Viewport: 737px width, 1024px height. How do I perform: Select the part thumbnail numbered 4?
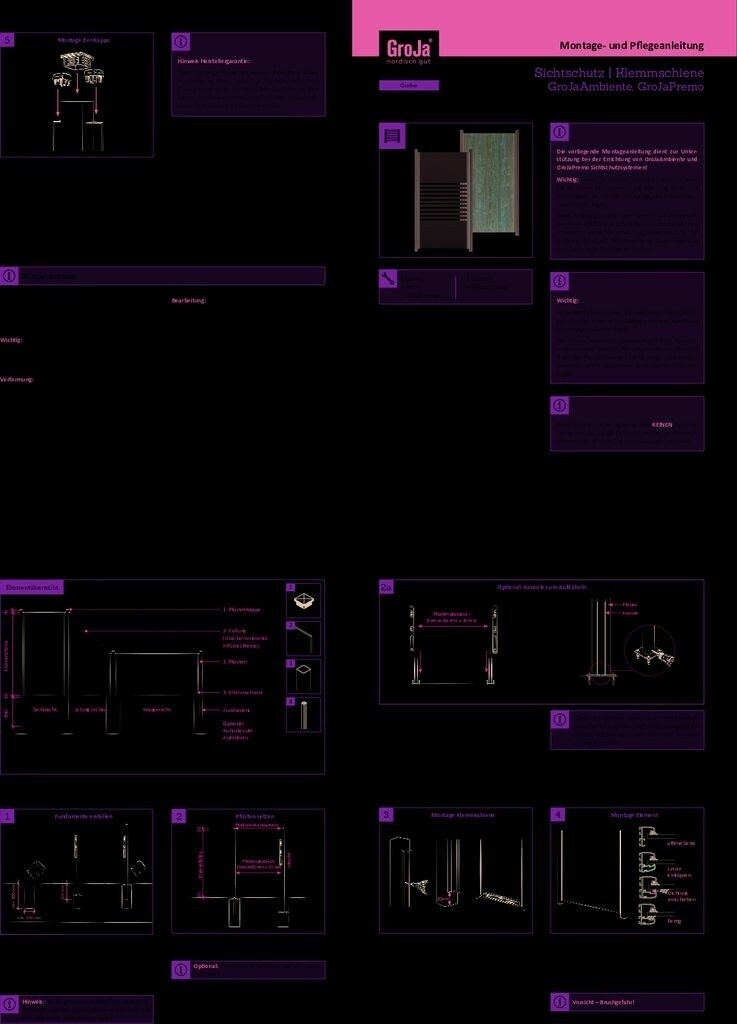point(304,715)
